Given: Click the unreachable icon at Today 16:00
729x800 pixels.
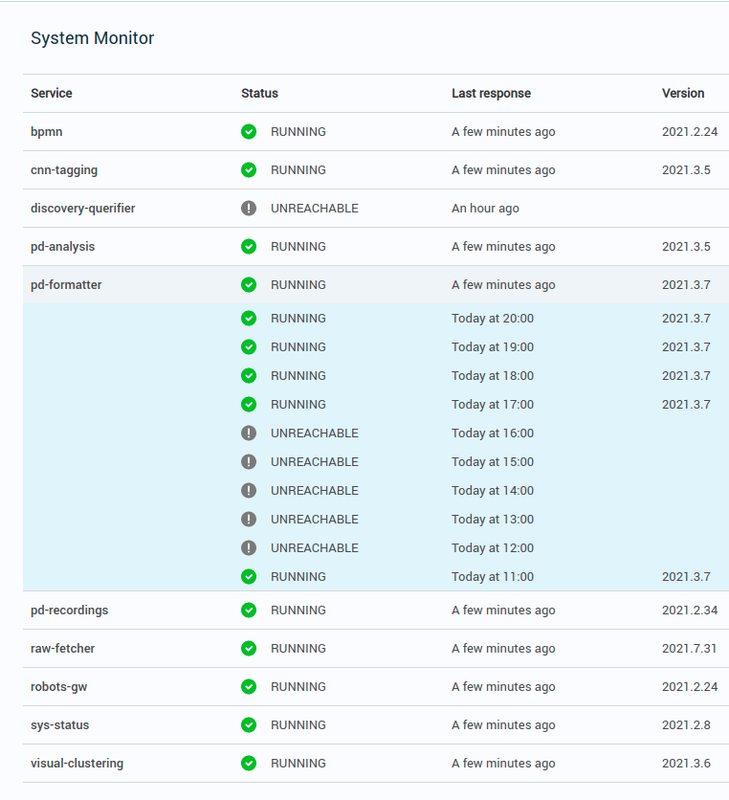Looking at the screenshot, I should click(248, 433).
